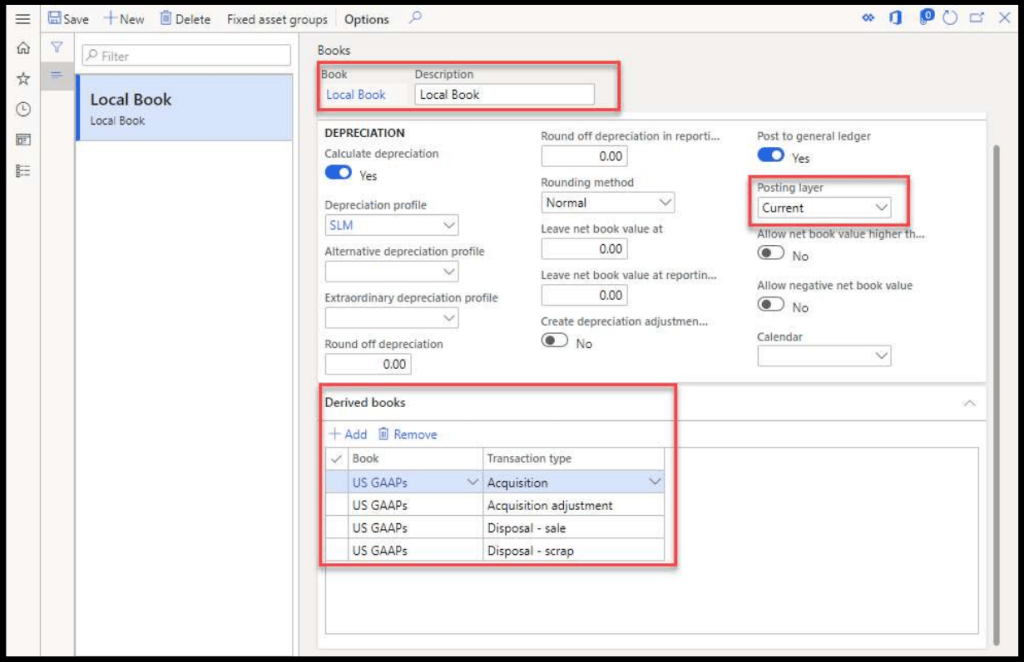Click inside the Filter search field
The image size is (1024, 662).
[x=185, y=55]
